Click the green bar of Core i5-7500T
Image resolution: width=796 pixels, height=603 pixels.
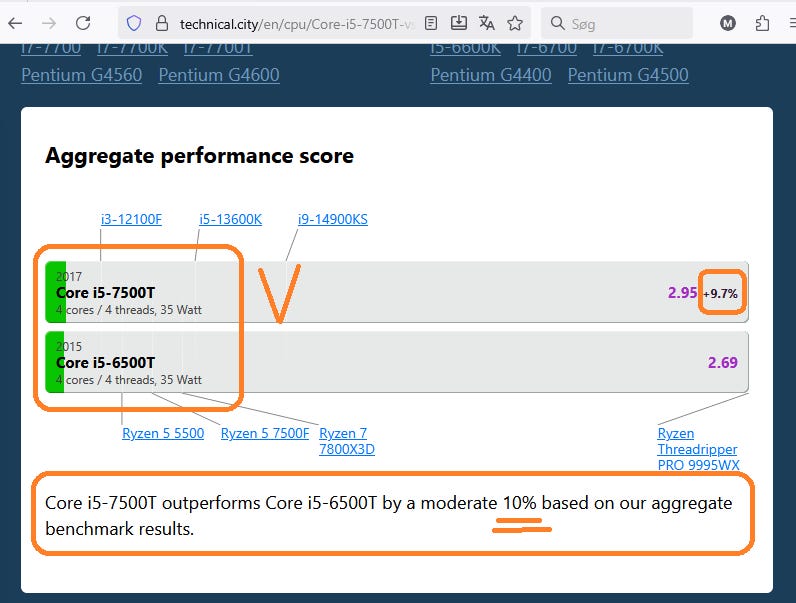click(55, 292)
